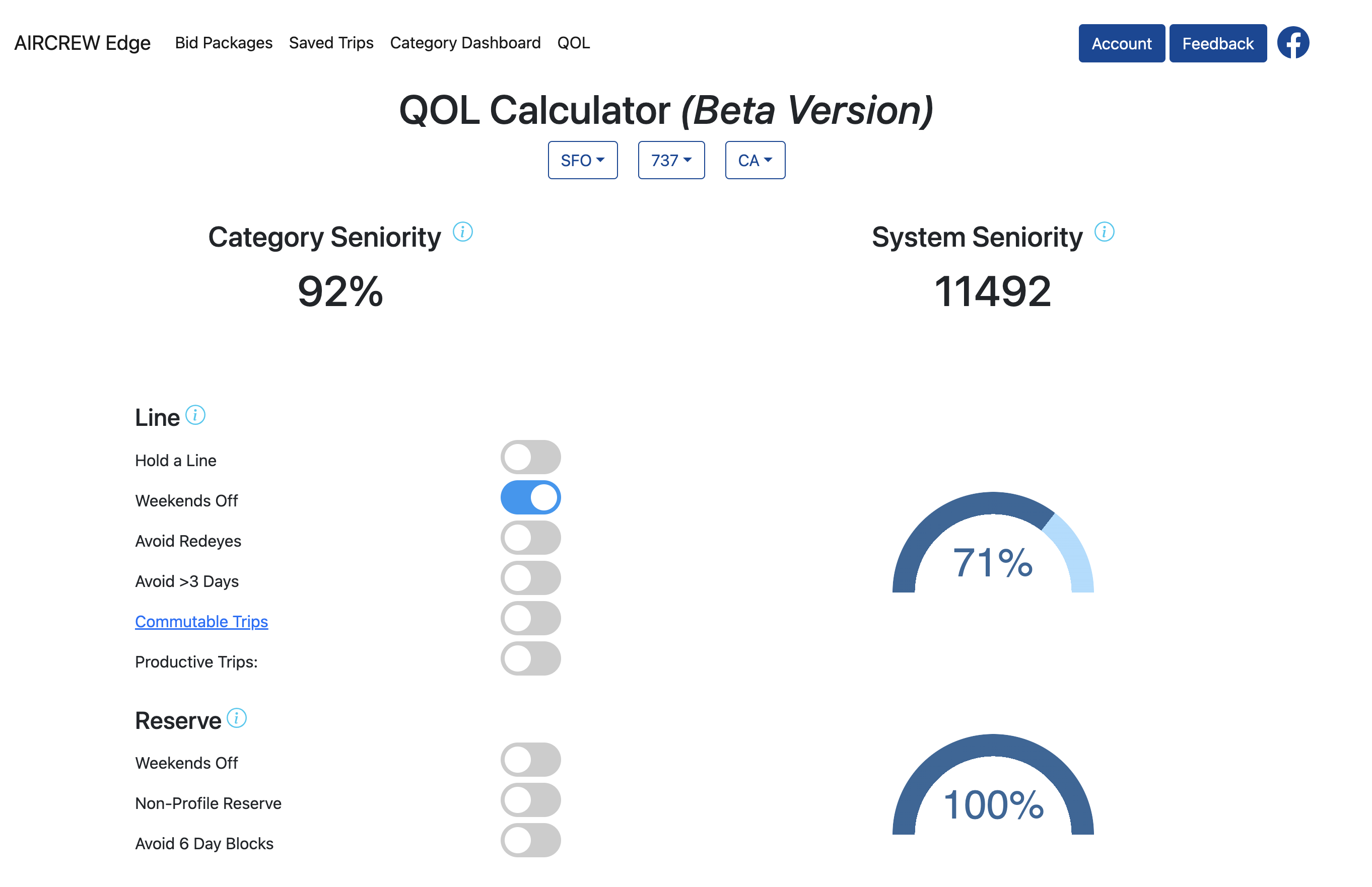Open the Account button

point(1121,43)
